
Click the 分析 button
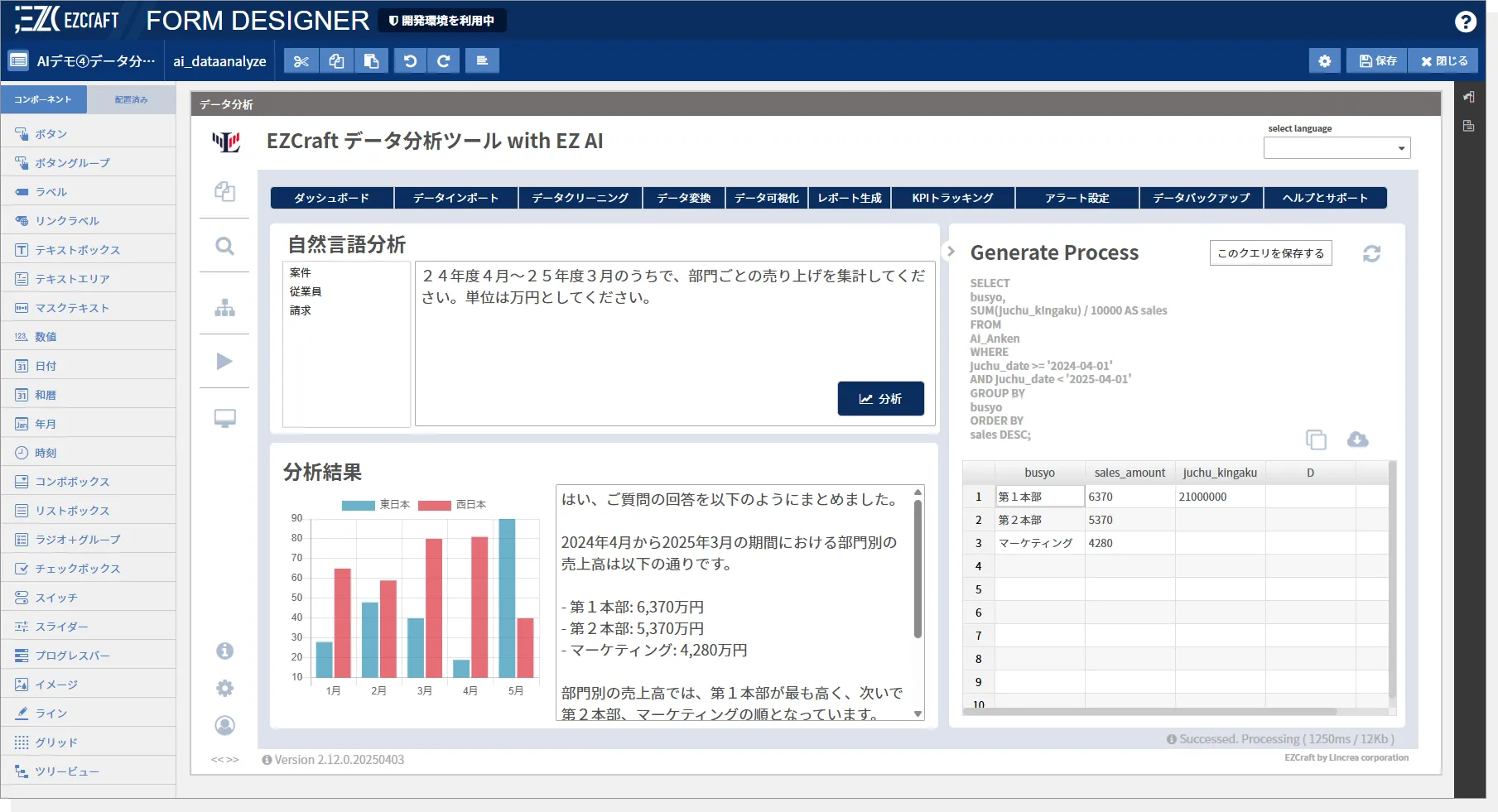(880, 399)
